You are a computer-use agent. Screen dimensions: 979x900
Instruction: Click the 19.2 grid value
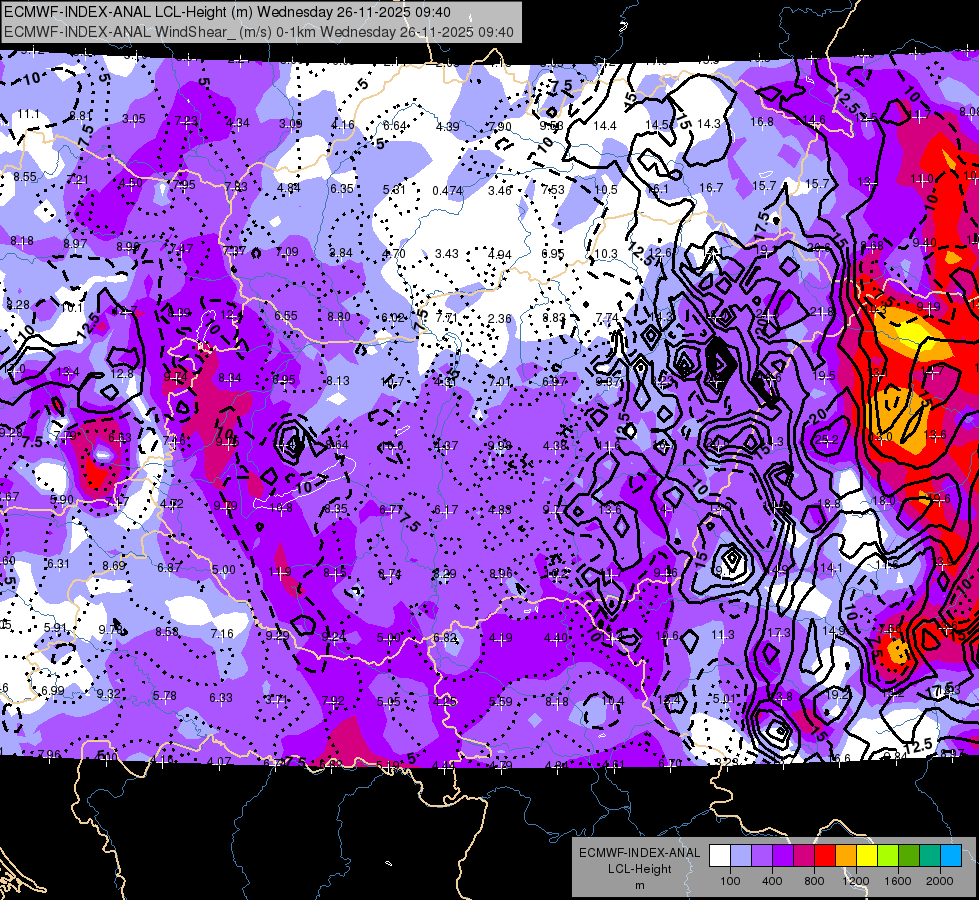click(837, 694)
